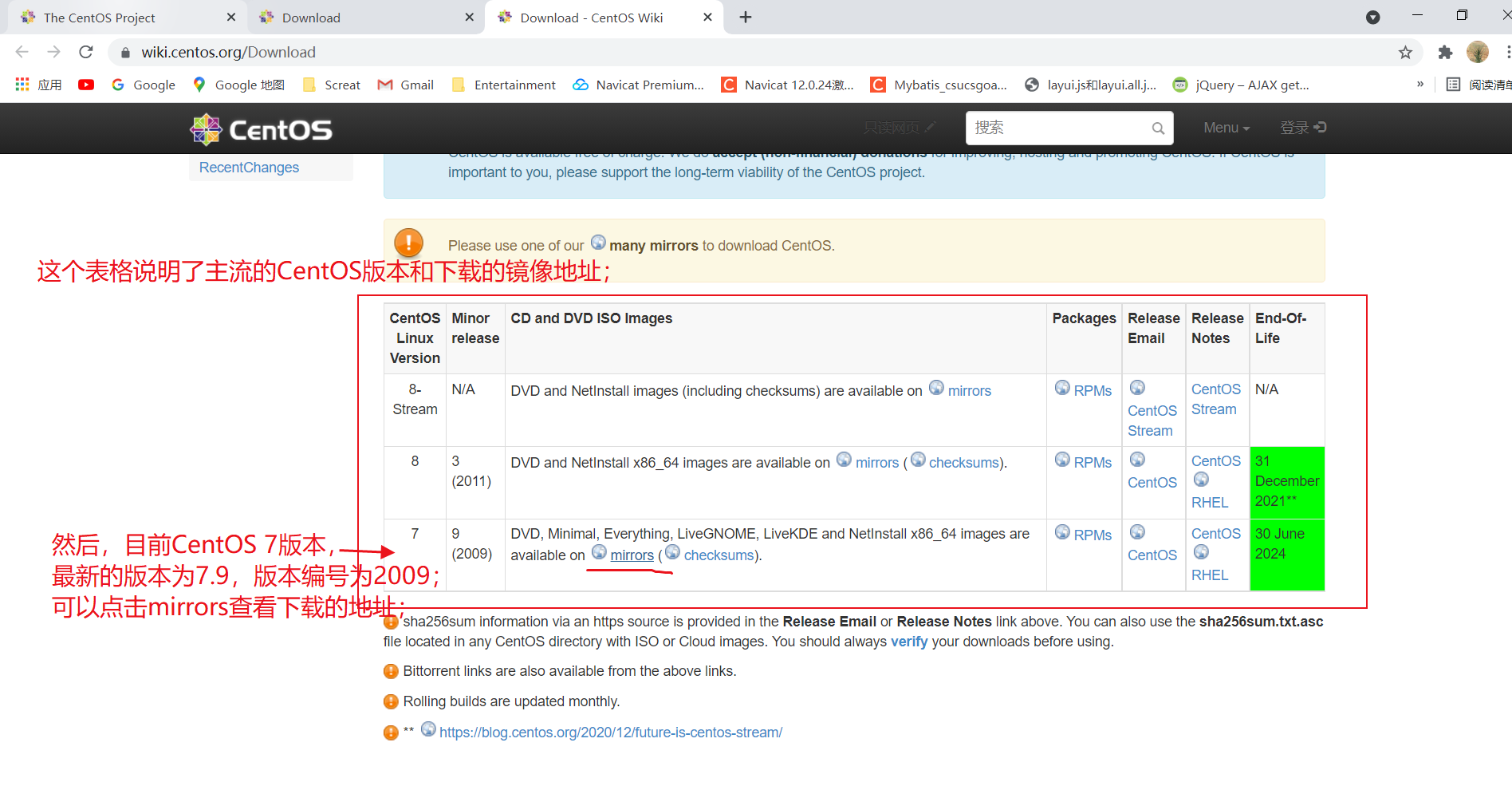The width and height of the screenshot is (1512, 786).
Task: View site security lock info
Action: click(x=125, y=52)
